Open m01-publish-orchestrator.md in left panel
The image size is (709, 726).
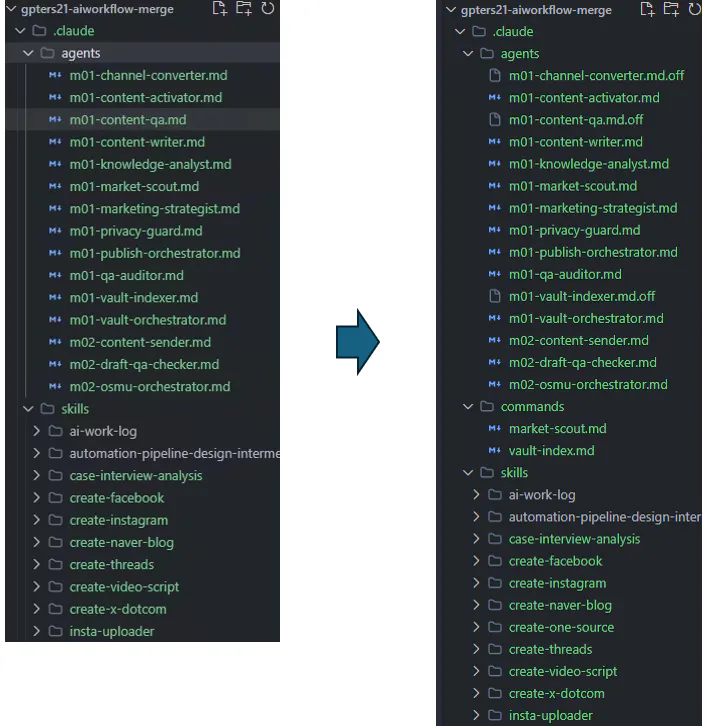155,253
